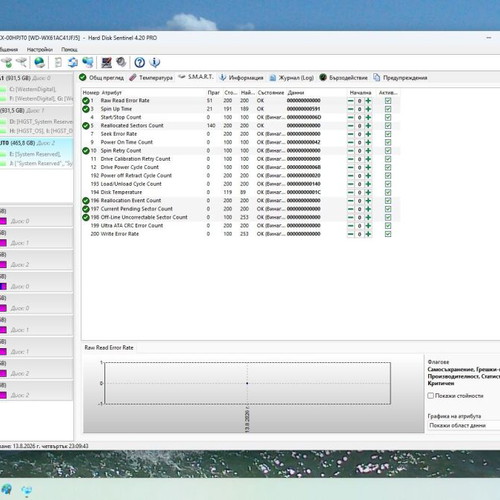Toggle active checkbox for Write Error Rate
The width and height of the screenshot is (500, 500).
(388, 234)
